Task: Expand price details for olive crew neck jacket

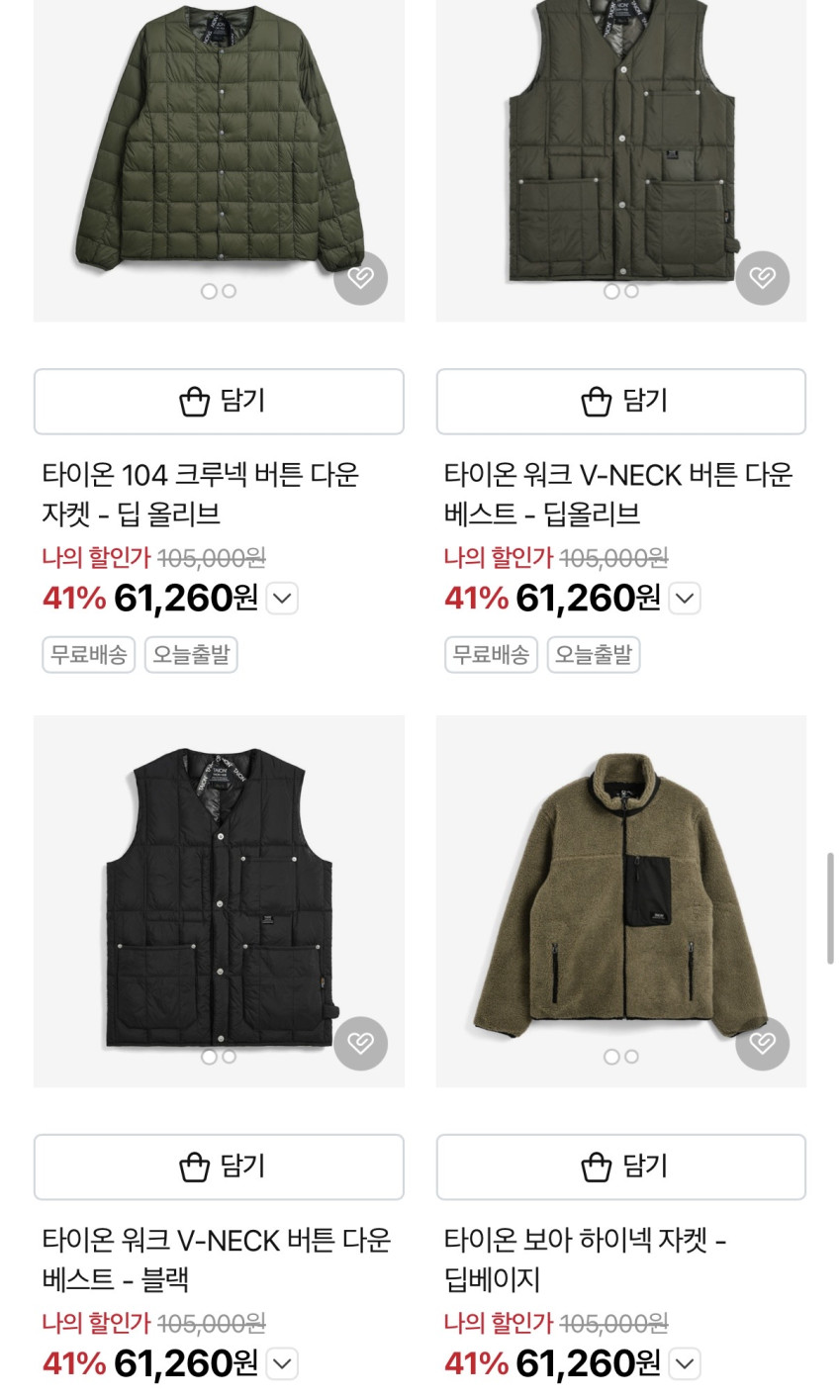Action: pyautogui.click(x=282, y=599)
